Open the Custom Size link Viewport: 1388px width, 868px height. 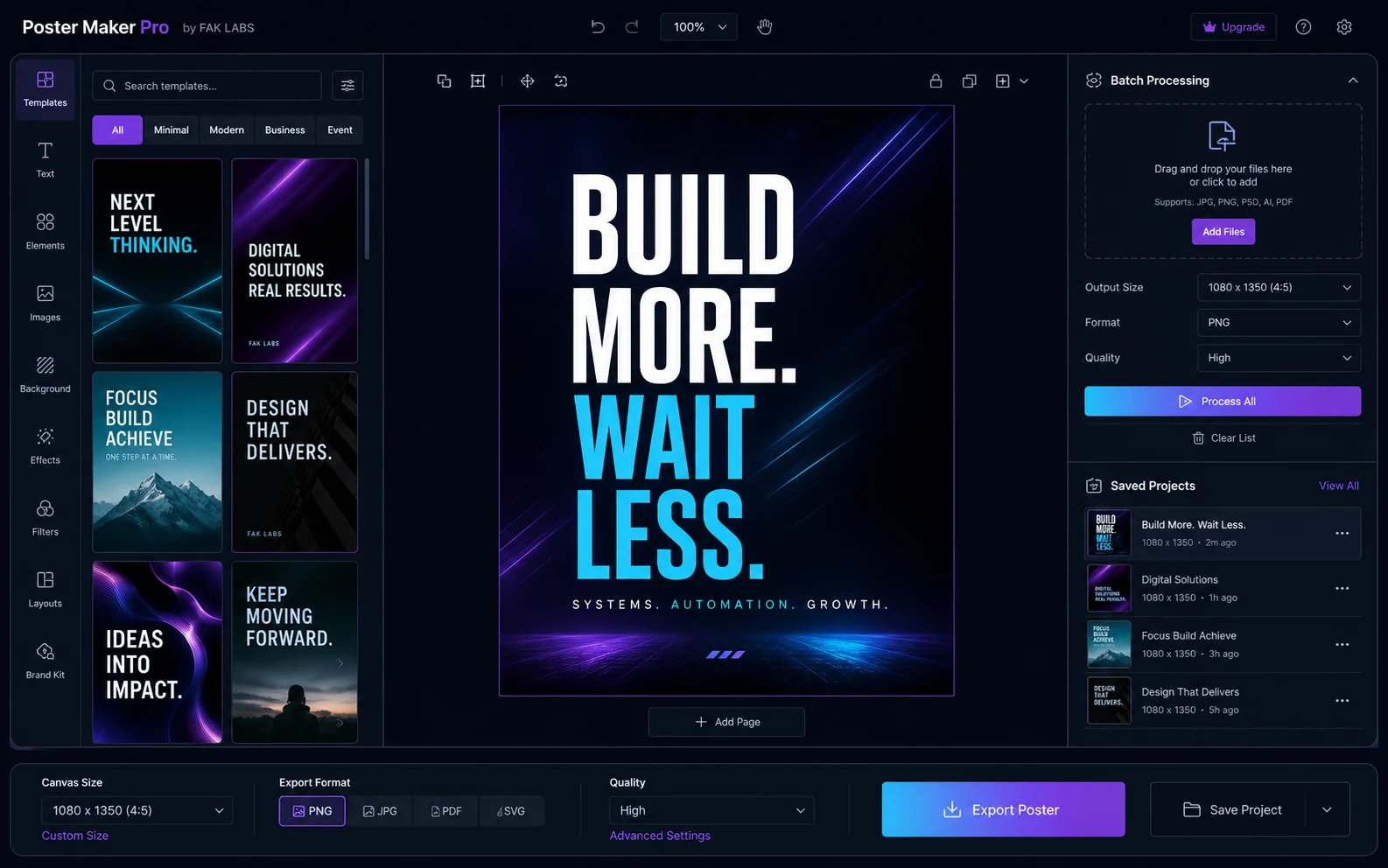click(75, 836)
